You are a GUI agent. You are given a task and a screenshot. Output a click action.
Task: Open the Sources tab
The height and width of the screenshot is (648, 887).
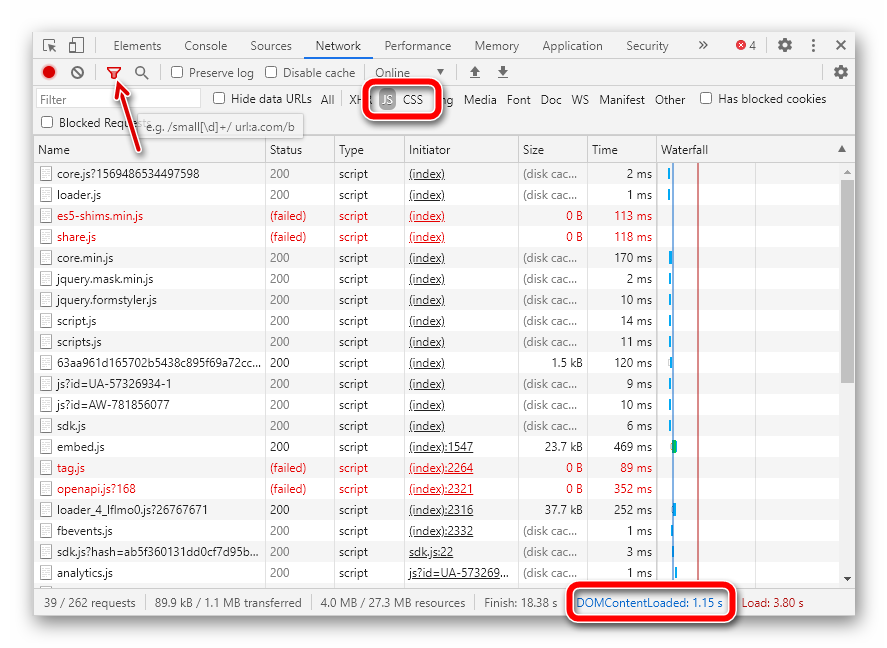pos(271,46)
